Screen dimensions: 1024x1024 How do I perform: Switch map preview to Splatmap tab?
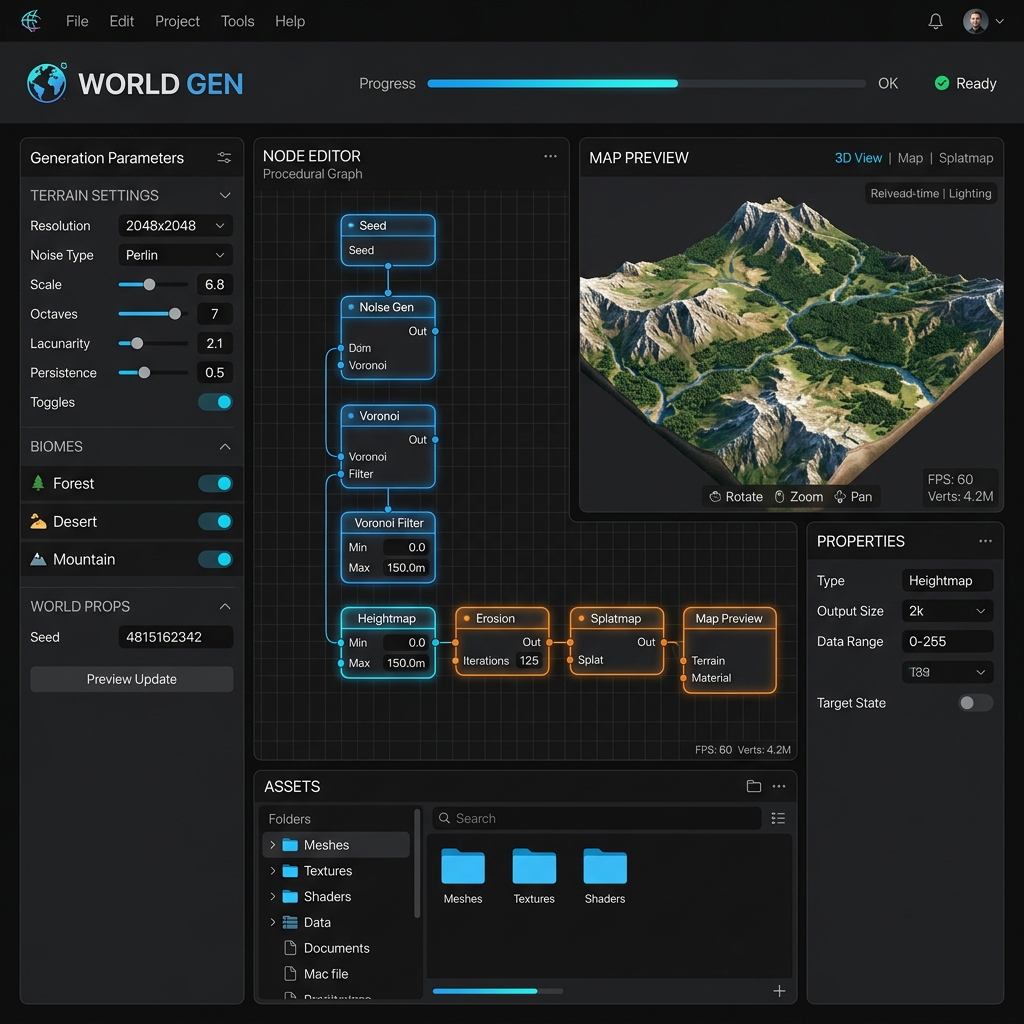pos(965,158)
